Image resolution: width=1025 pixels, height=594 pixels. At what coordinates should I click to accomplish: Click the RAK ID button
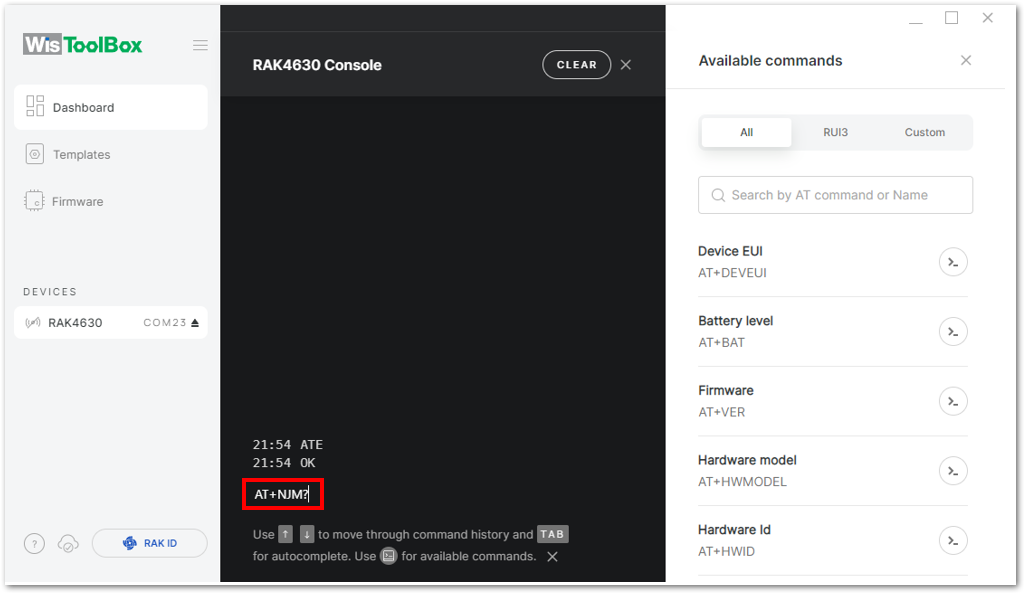pyautogui.click(x=150, y=543)
